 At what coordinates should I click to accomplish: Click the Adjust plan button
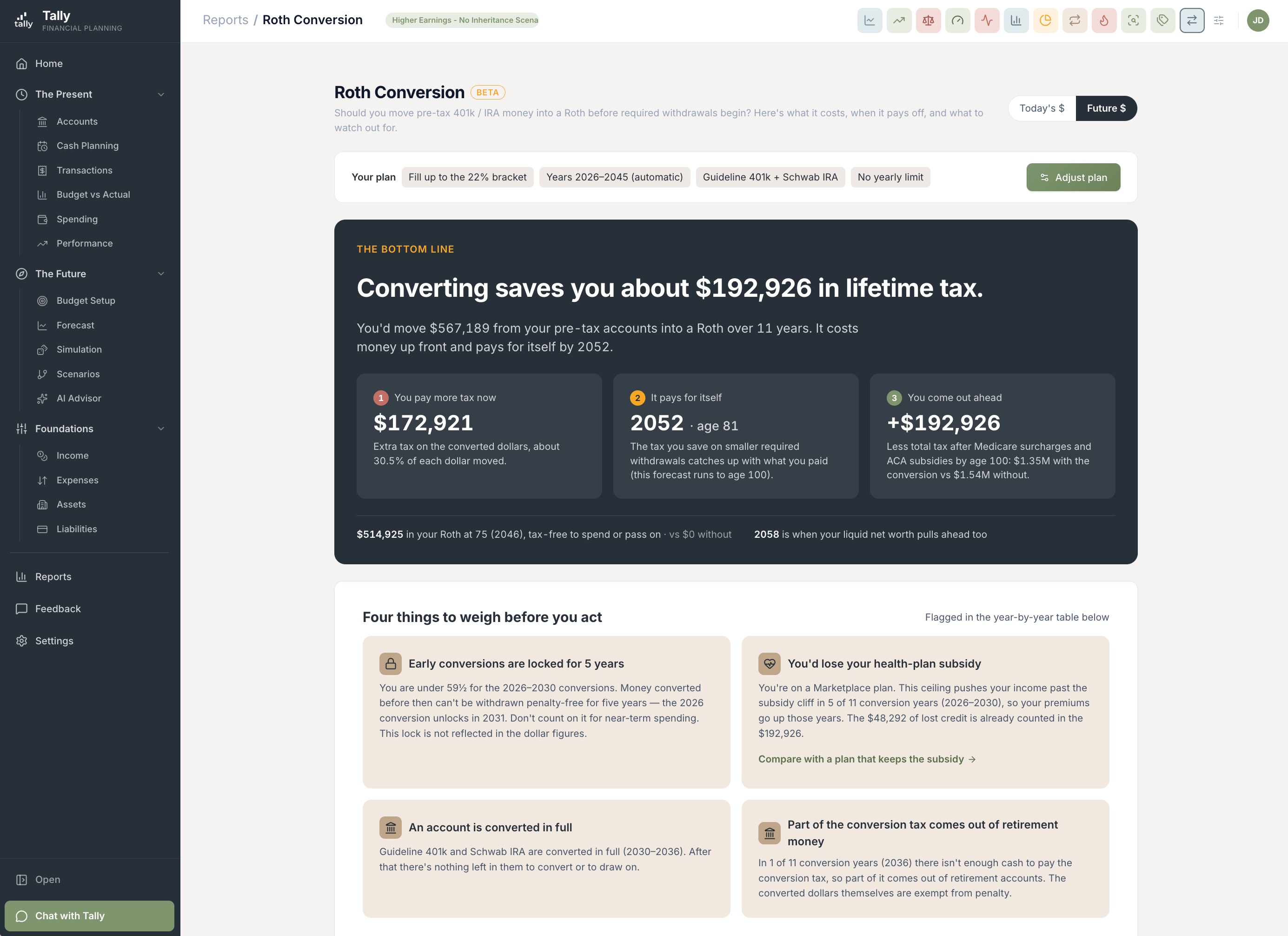(1073, 177)
